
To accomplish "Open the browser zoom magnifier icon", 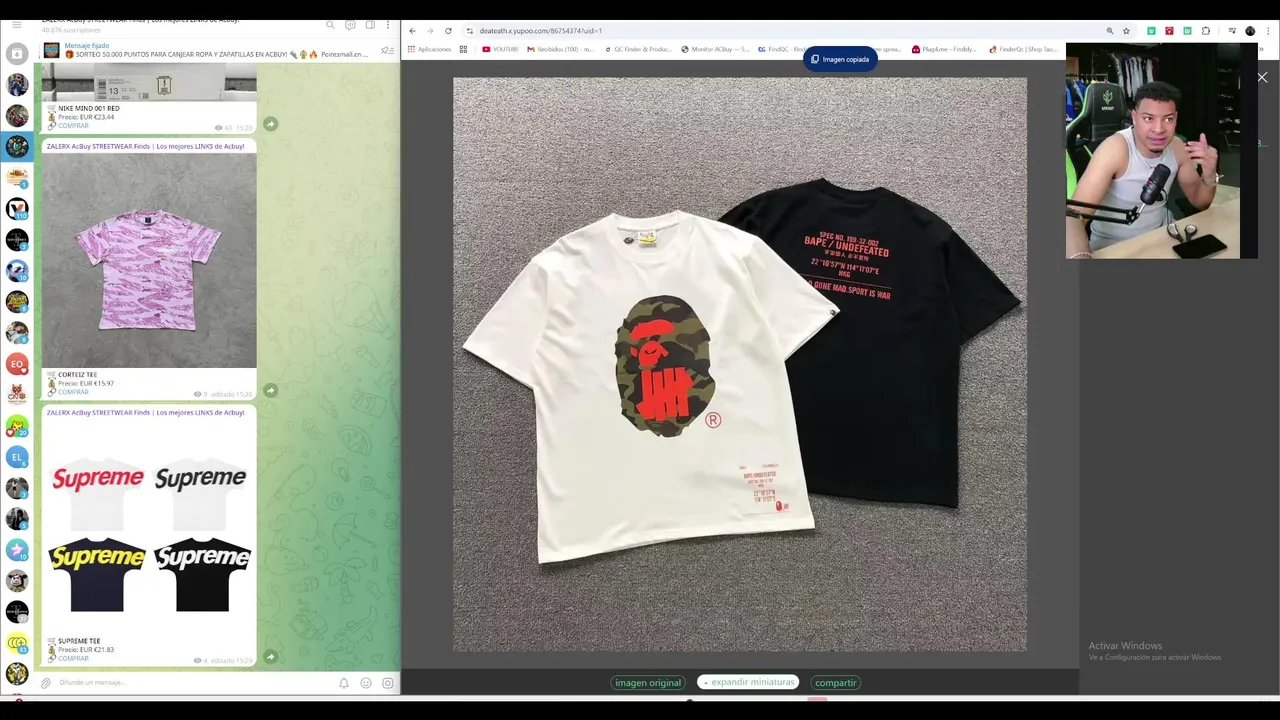I will click(x=1110, y=31).
